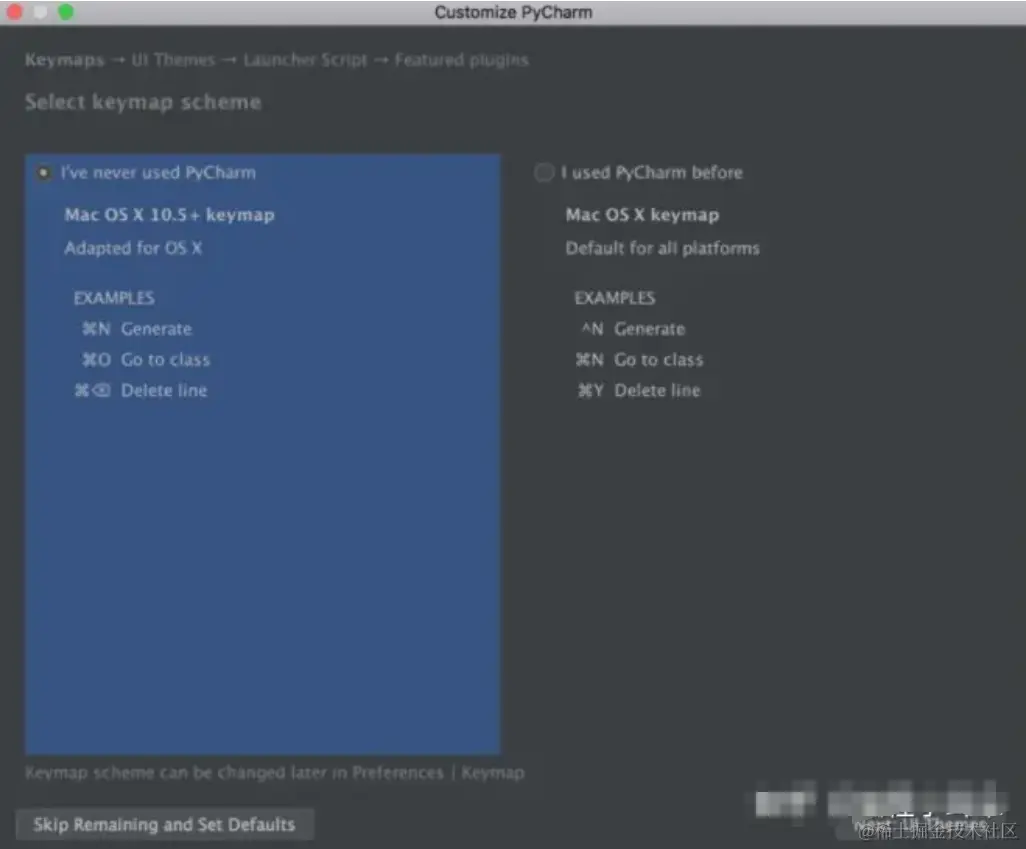
Task: Click the "Mac OS X 10.5+ keymap" heading
Action: tap(169, 215)
